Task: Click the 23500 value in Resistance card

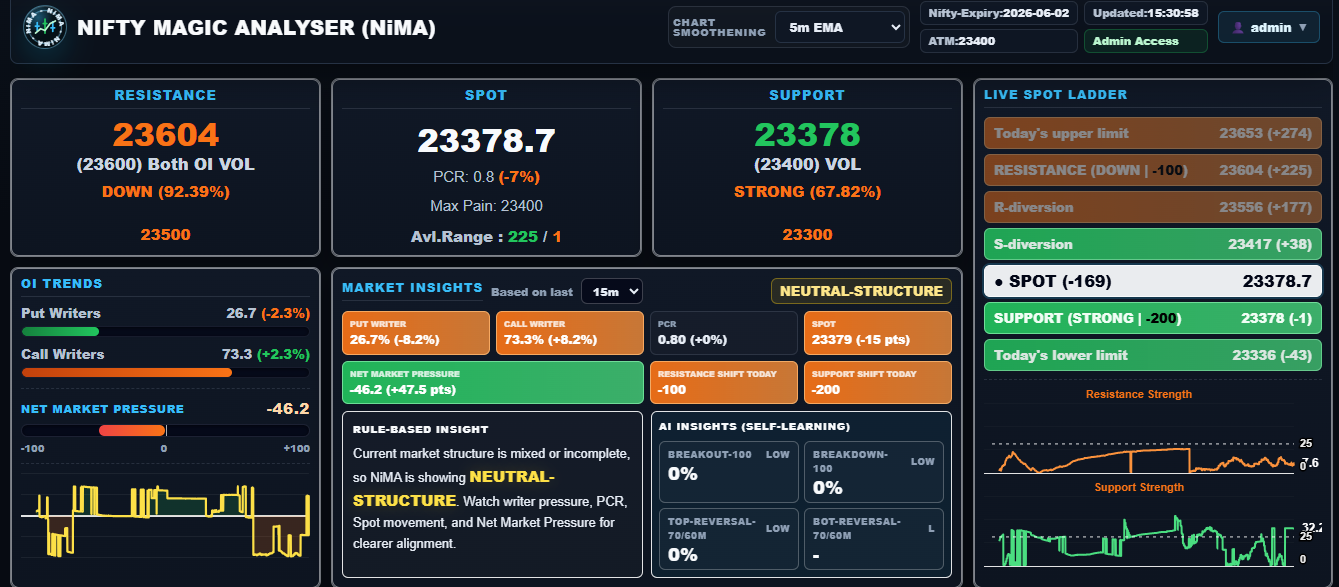Action: click(165, 234)
